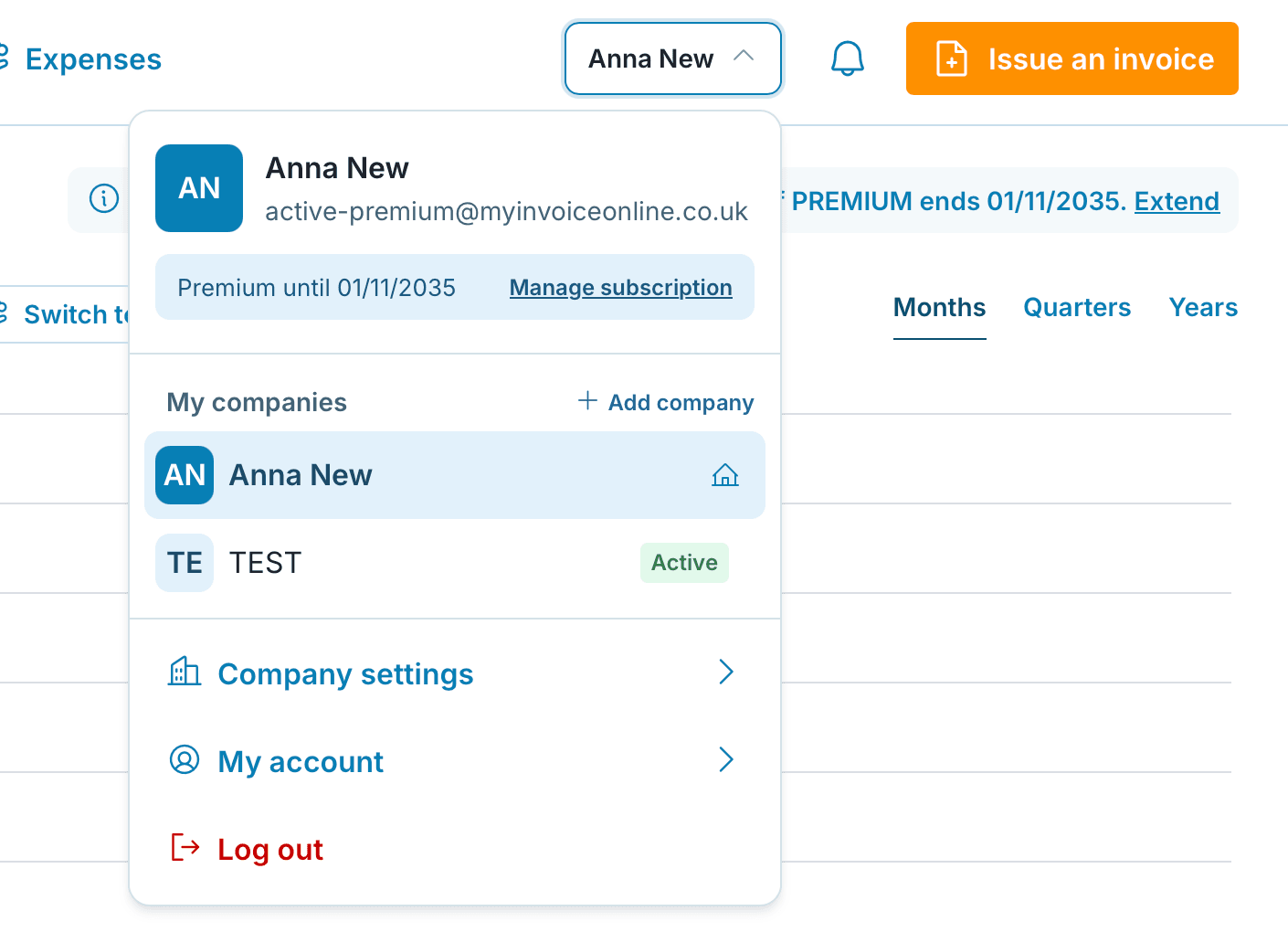The height and width of the screenshot is (932, 1288).
Task: Expand My account via its chevron arrow
Action: pyautogui.click(x=726, y=760)
